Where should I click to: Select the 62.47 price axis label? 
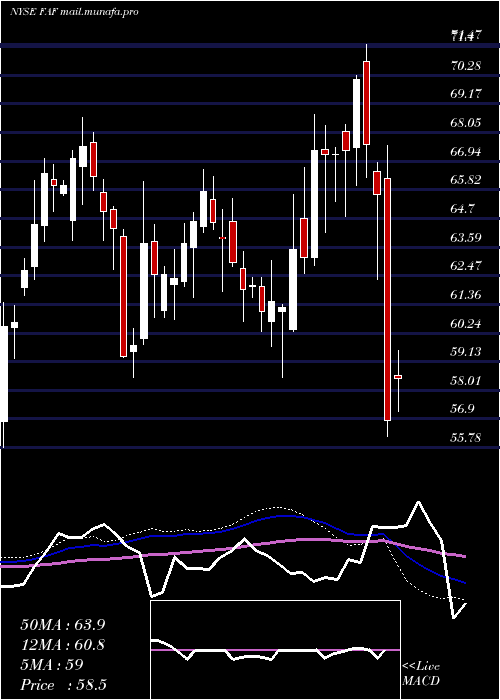[466, 266]
